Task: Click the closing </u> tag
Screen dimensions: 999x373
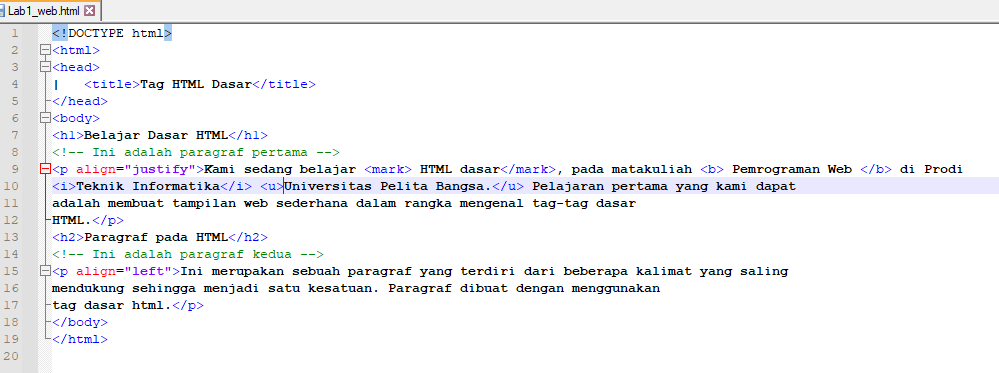Action: click(508, 186)
